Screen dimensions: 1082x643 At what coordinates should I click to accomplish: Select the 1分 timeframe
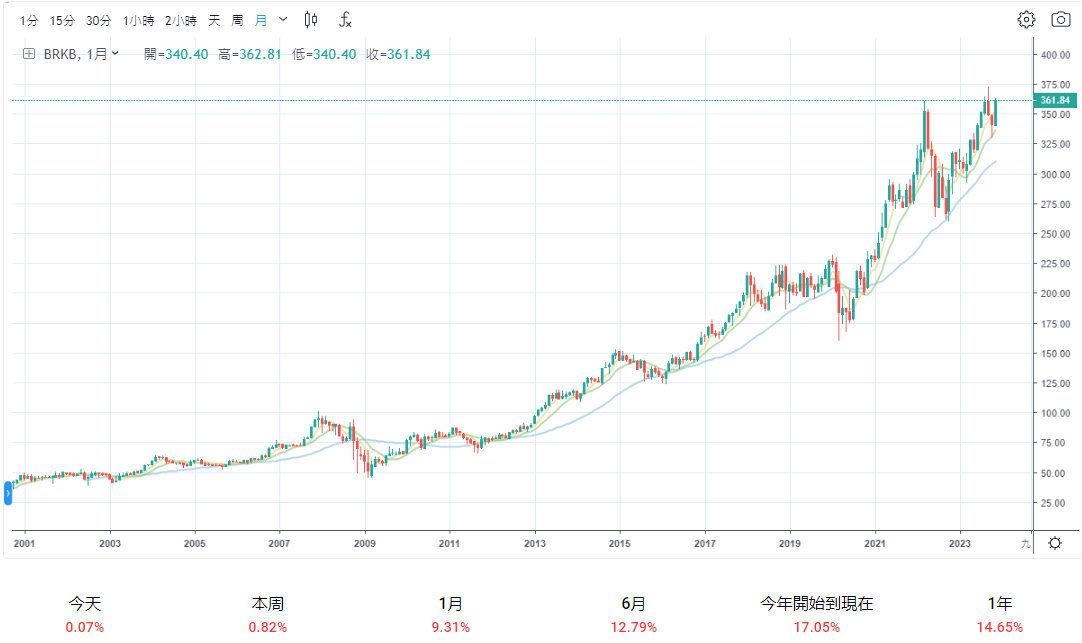click(x=29, y=20)
